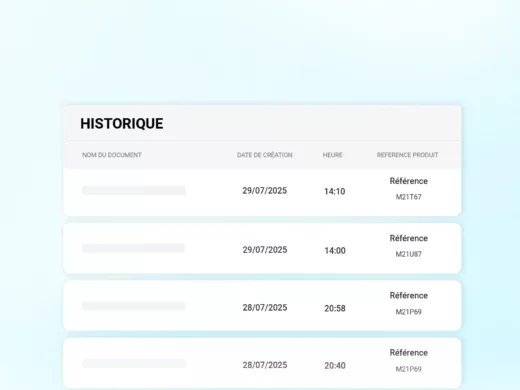Click date 28/07/2025 in the 20:58 row

(x=265, y=307)
